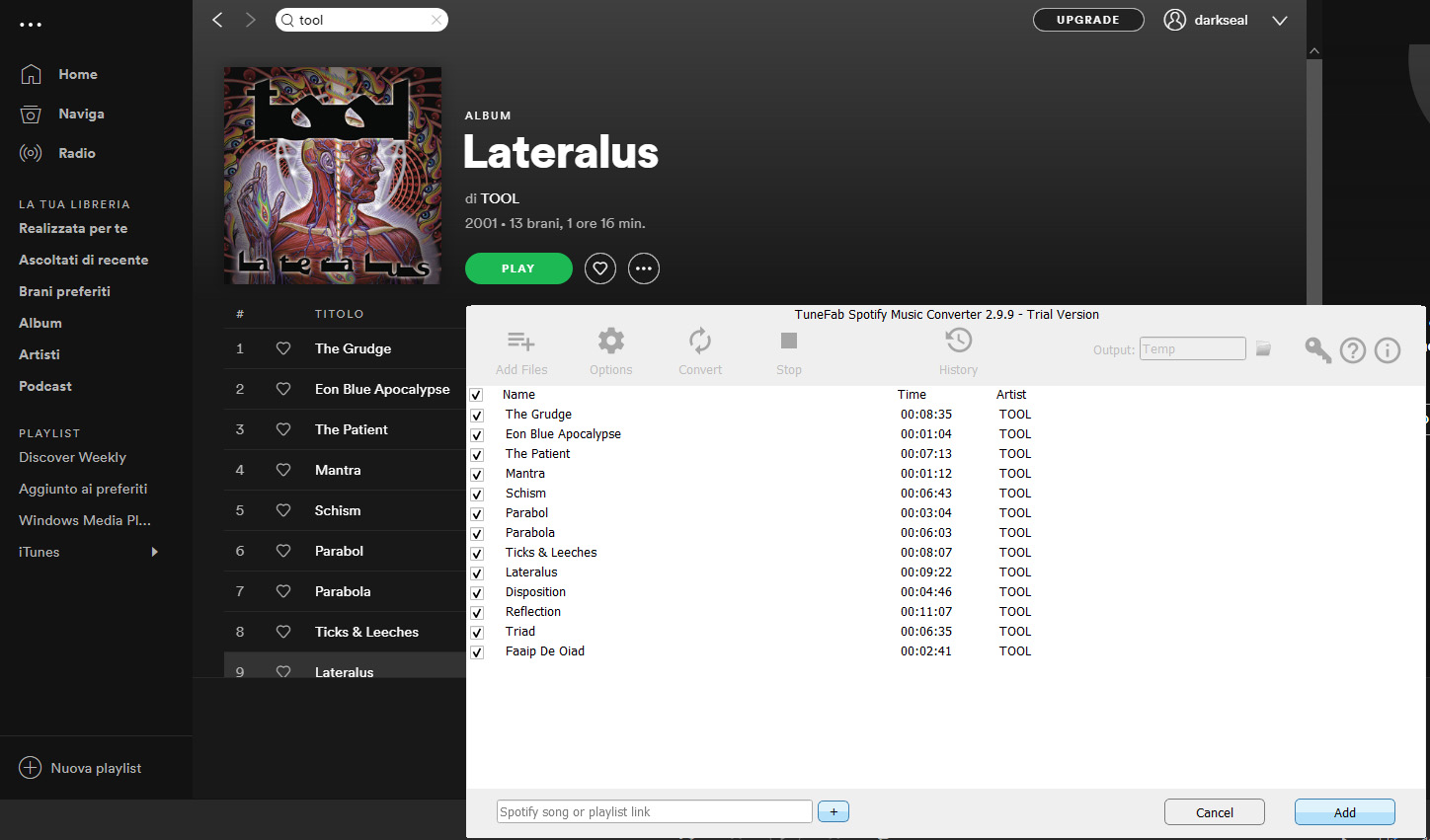This screenshot has width=1430, height=840.
Task: Open the help question mark icon
Action: coord(1353,350)
